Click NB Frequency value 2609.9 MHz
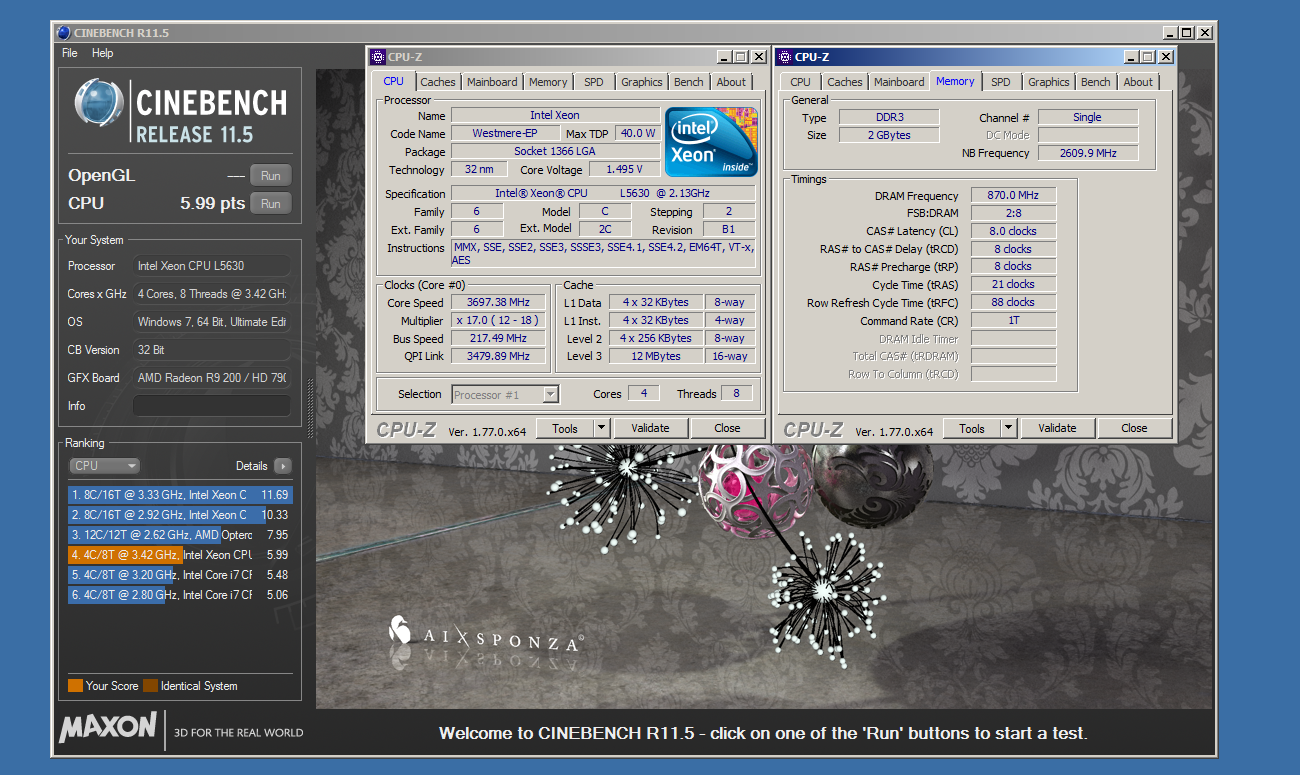This screenshot has height=775, width=1300. coord(1088,153)
